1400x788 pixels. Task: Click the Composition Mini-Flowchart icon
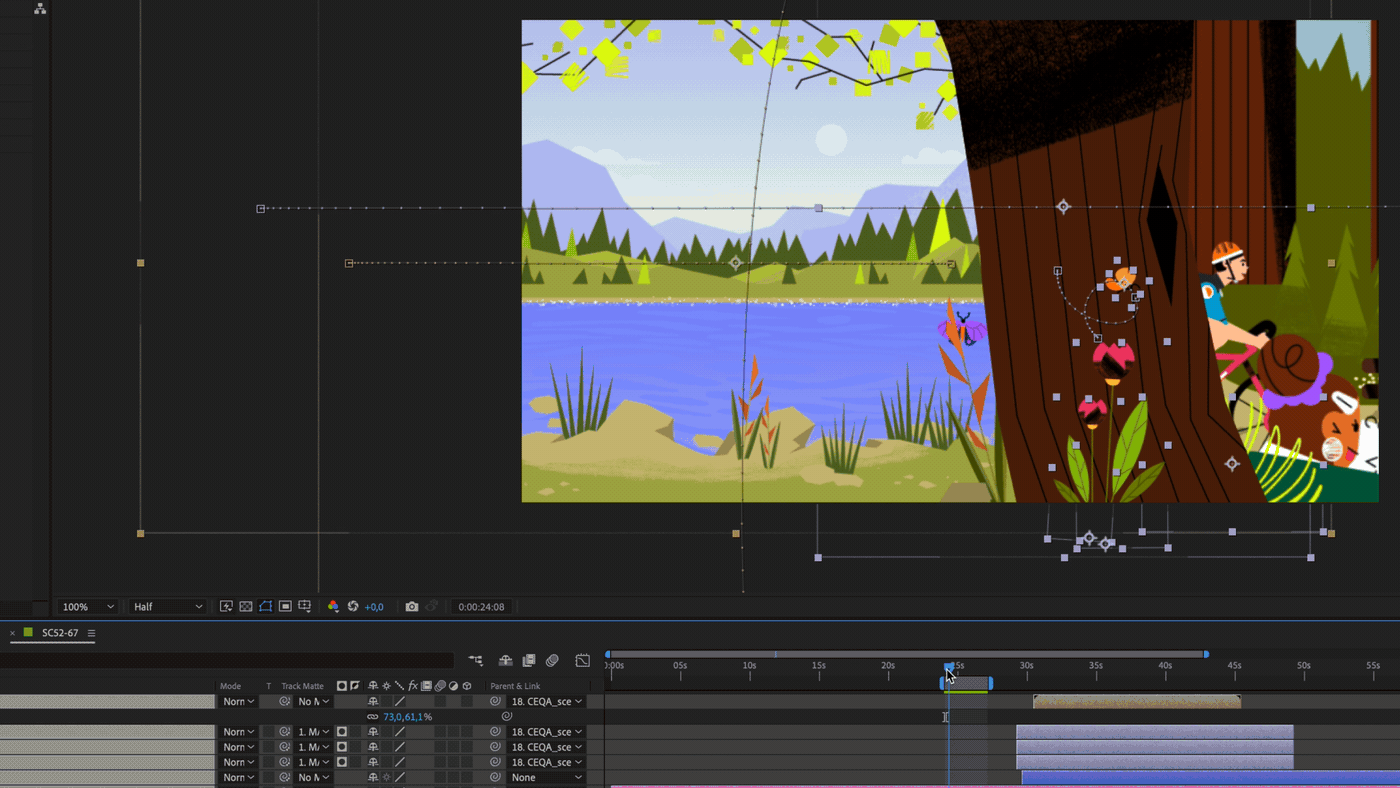point(476,661)
